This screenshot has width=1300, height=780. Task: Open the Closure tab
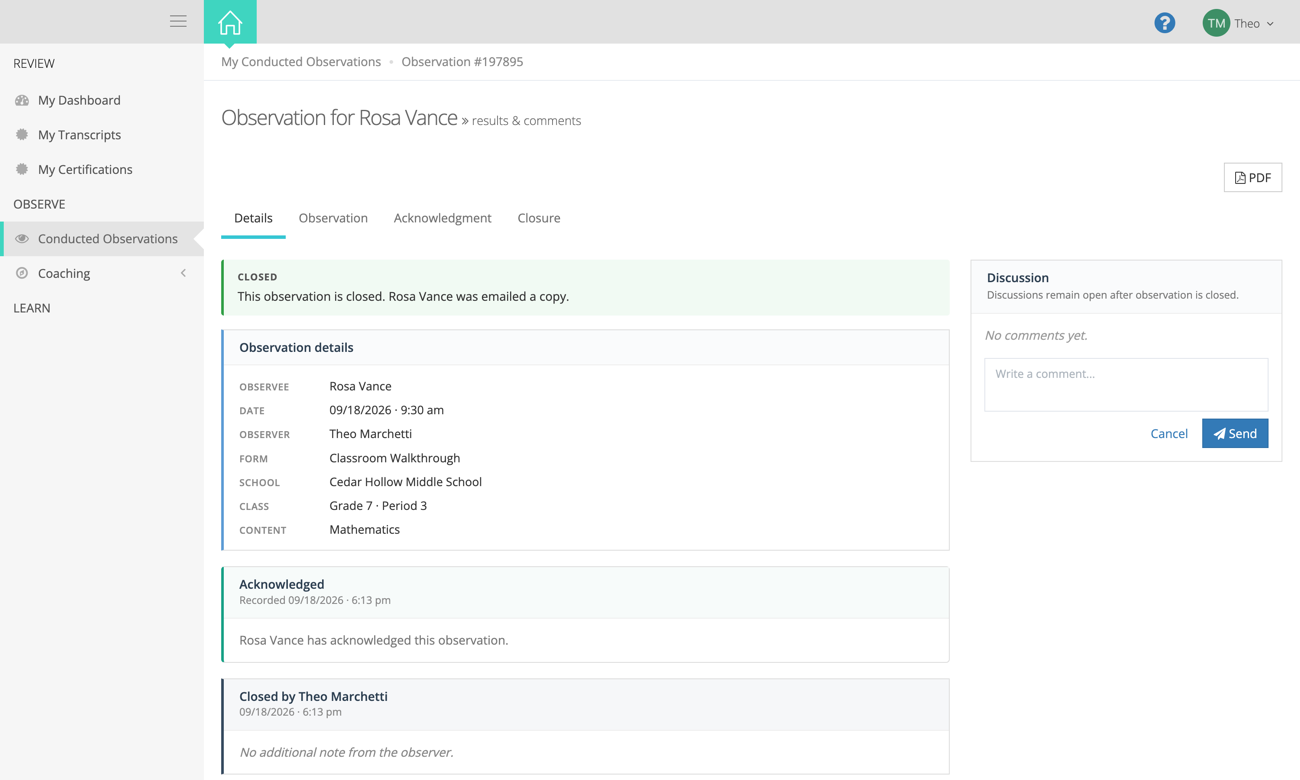tap(539, 218)
